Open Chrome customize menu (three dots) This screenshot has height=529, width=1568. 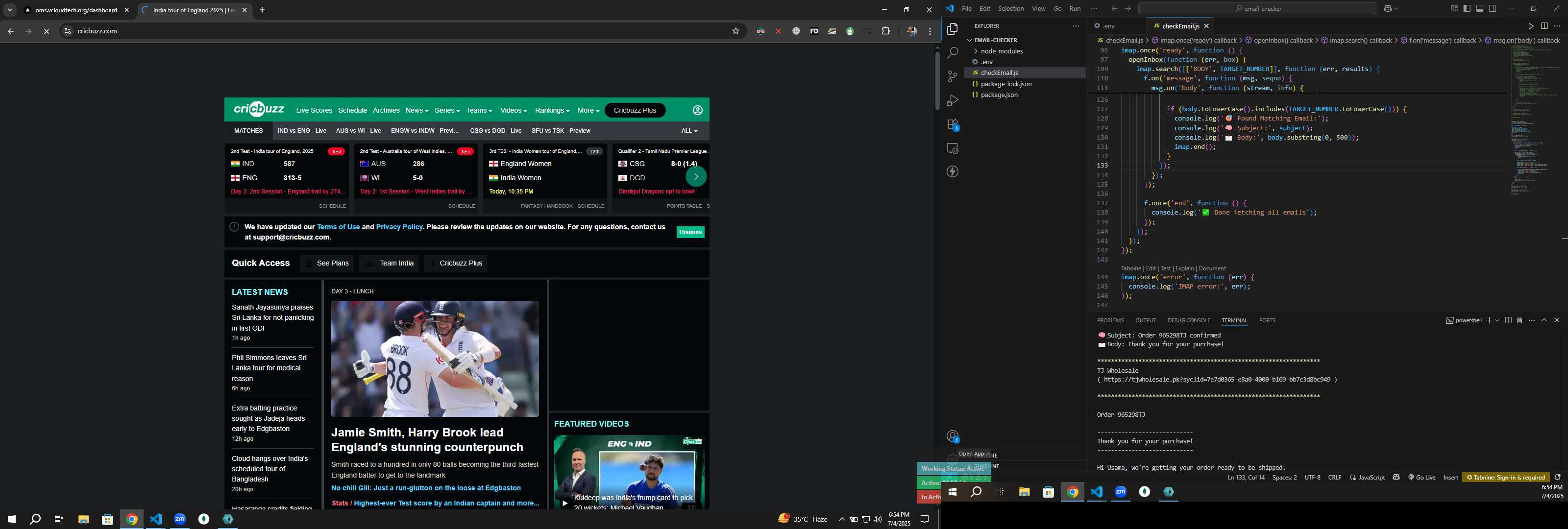click(x=930, y=31)
